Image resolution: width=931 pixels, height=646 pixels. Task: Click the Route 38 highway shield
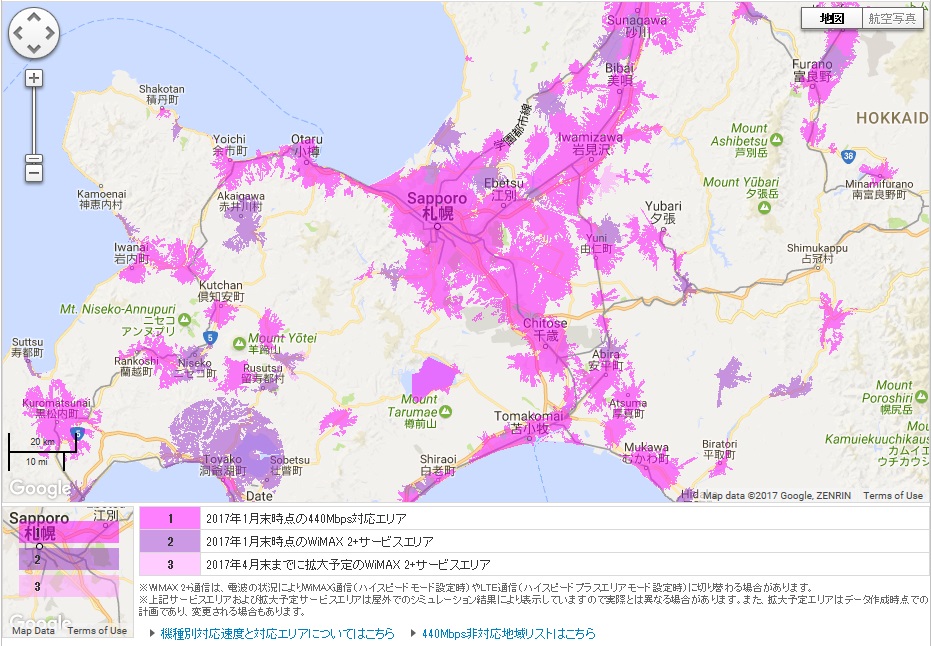[x=848, y=156]
